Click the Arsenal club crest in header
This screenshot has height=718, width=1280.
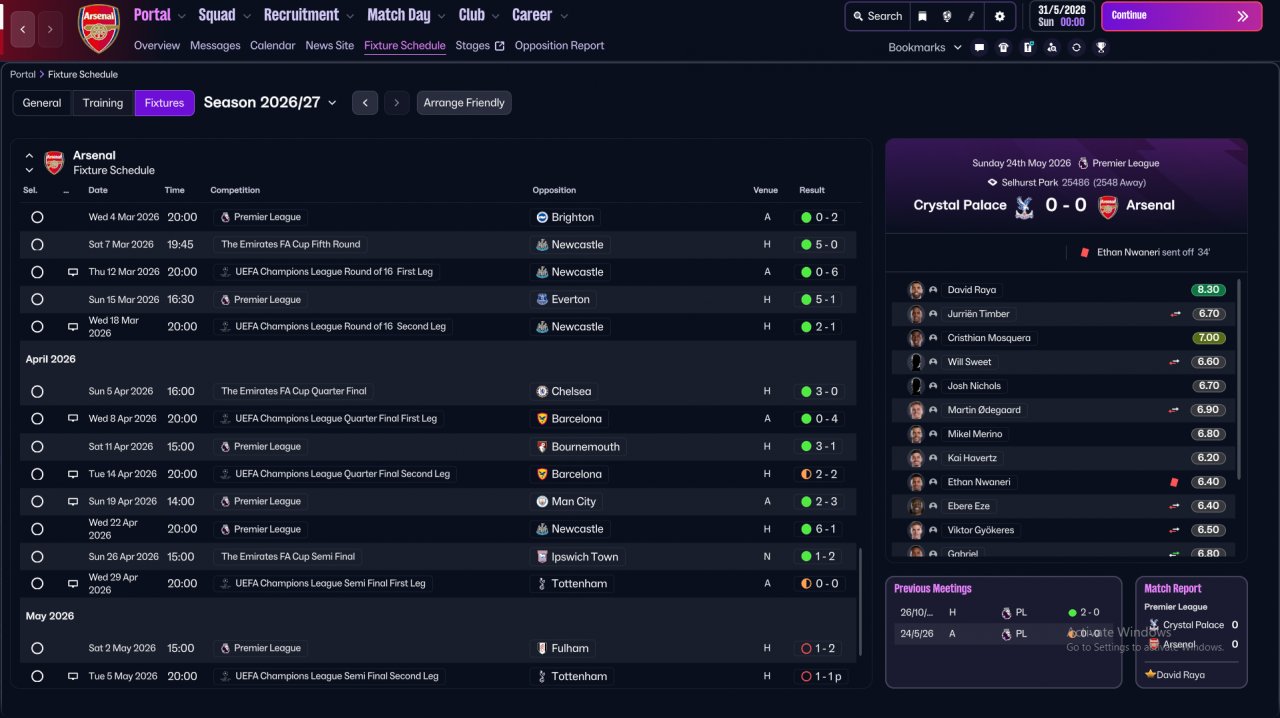[98, 29]
